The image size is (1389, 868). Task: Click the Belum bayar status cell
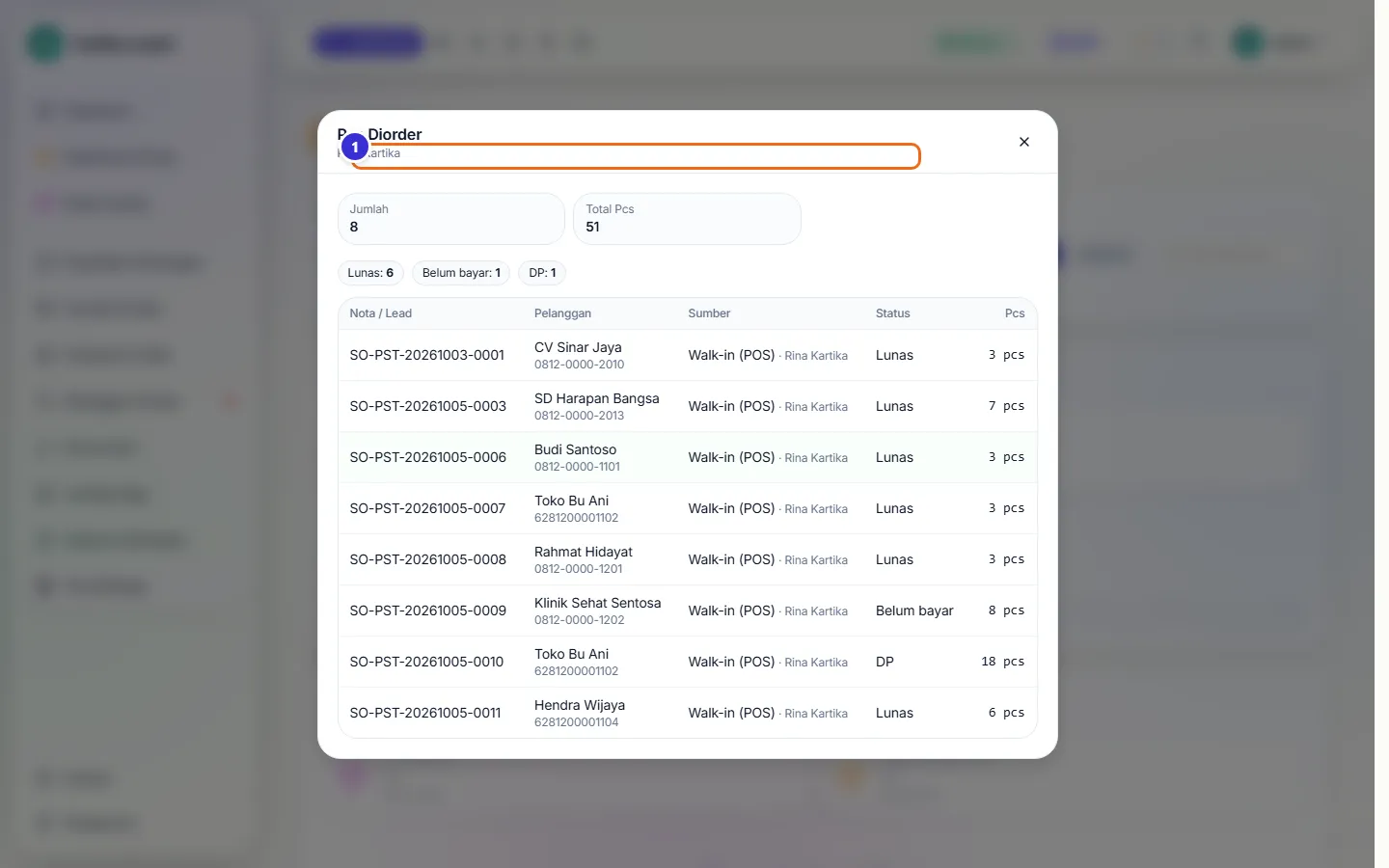(914, 610)
